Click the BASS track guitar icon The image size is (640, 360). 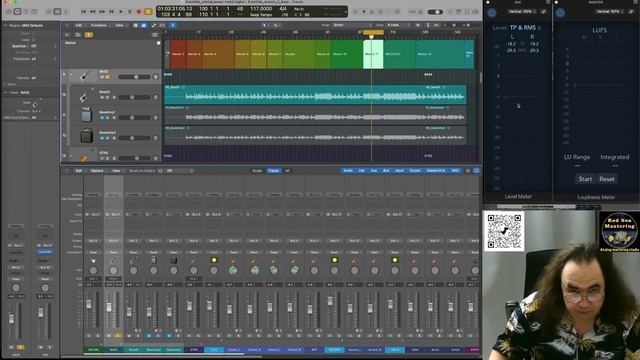(85, 75)
